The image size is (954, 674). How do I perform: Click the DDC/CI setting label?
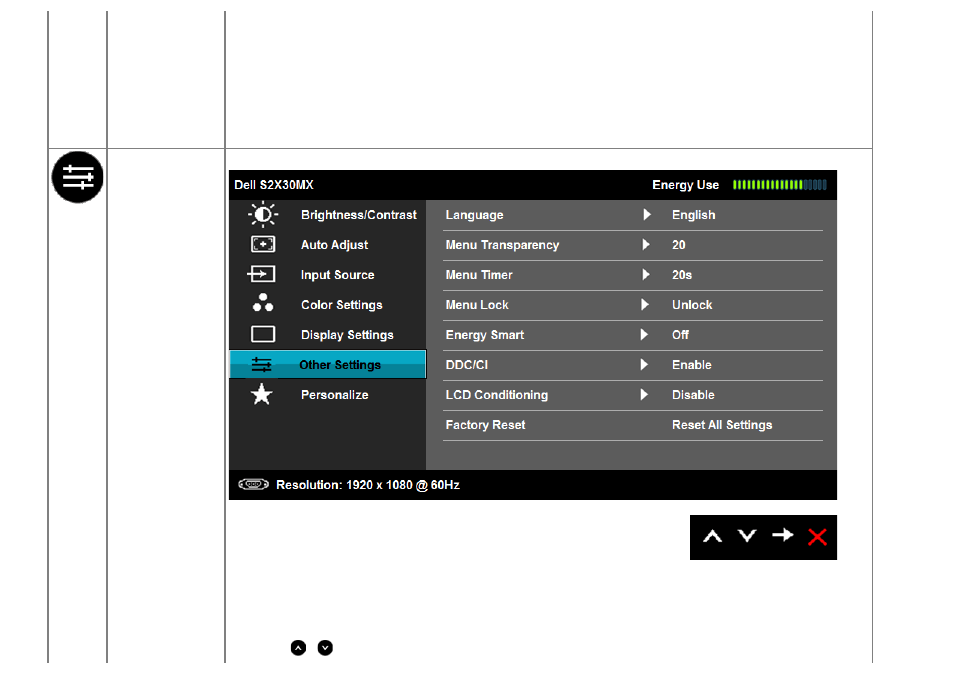[x=467, y=365]
